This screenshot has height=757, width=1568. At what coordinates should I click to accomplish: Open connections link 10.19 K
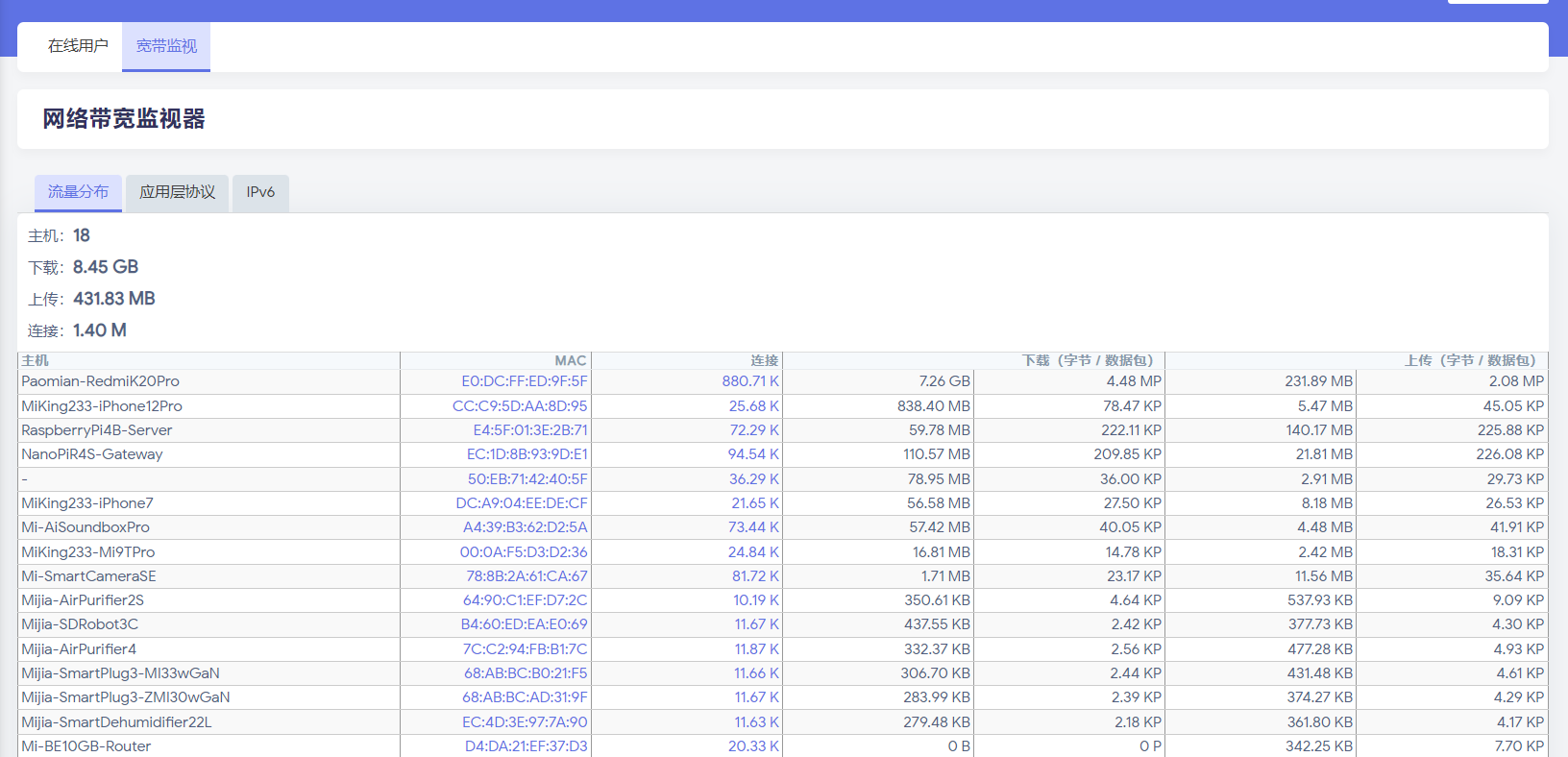tap(756, 600)
